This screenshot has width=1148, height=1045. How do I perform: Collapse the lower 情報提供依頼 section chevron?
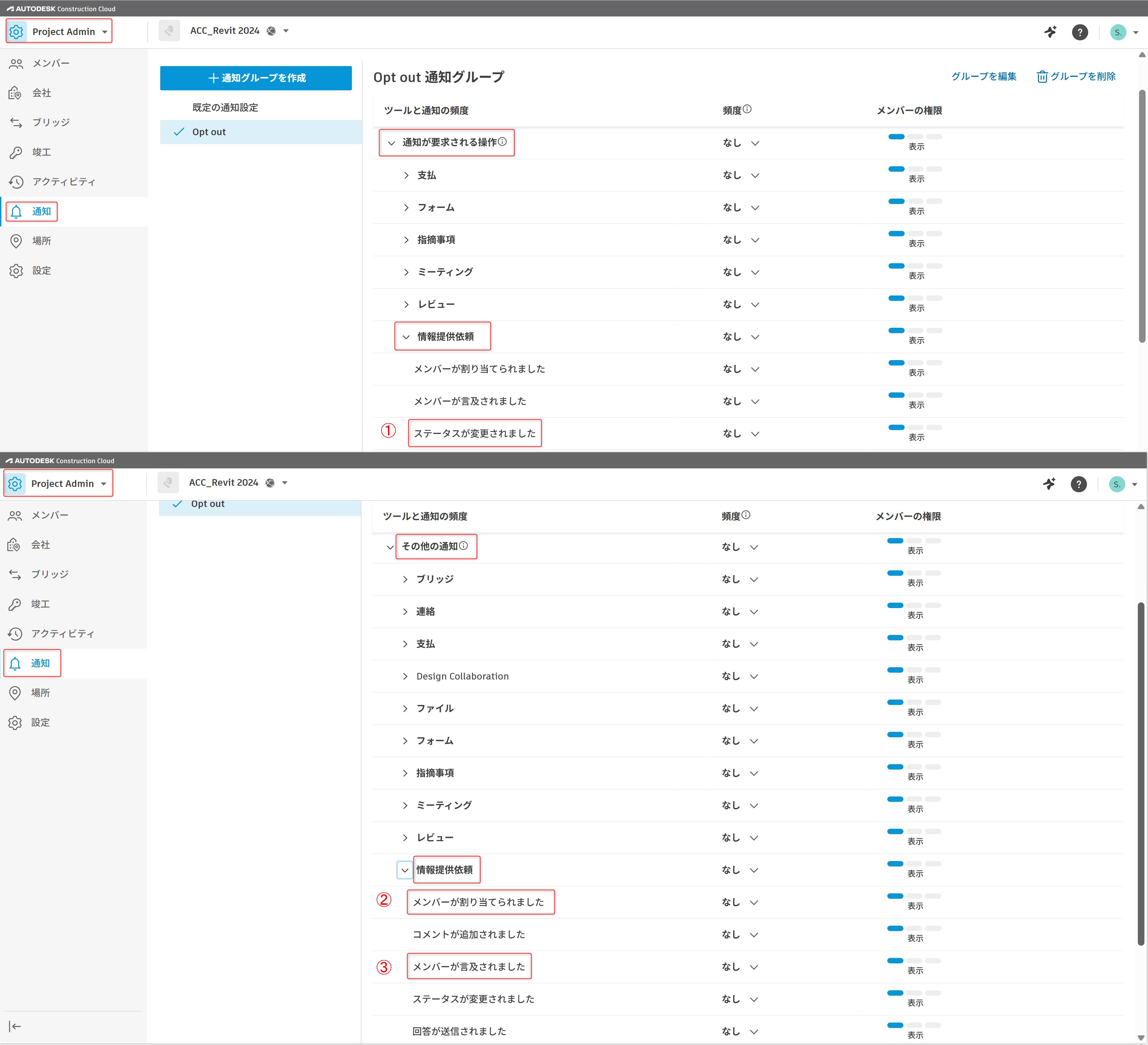point(404,870)
